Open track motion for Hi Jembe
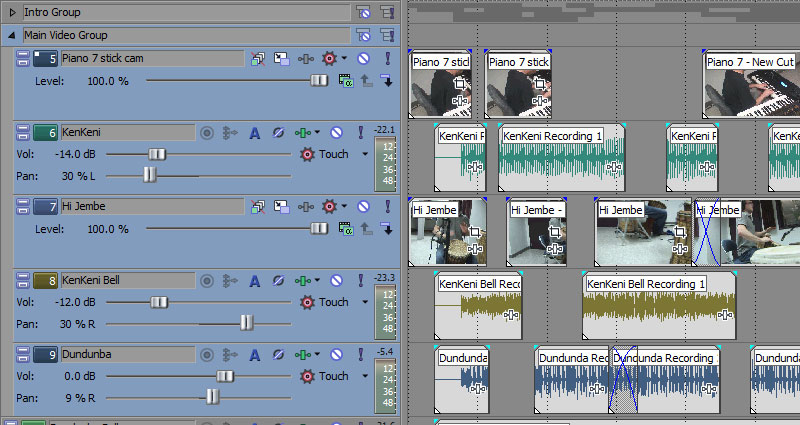The height and width of the screenshot is (425, 800). coord(281,207)
